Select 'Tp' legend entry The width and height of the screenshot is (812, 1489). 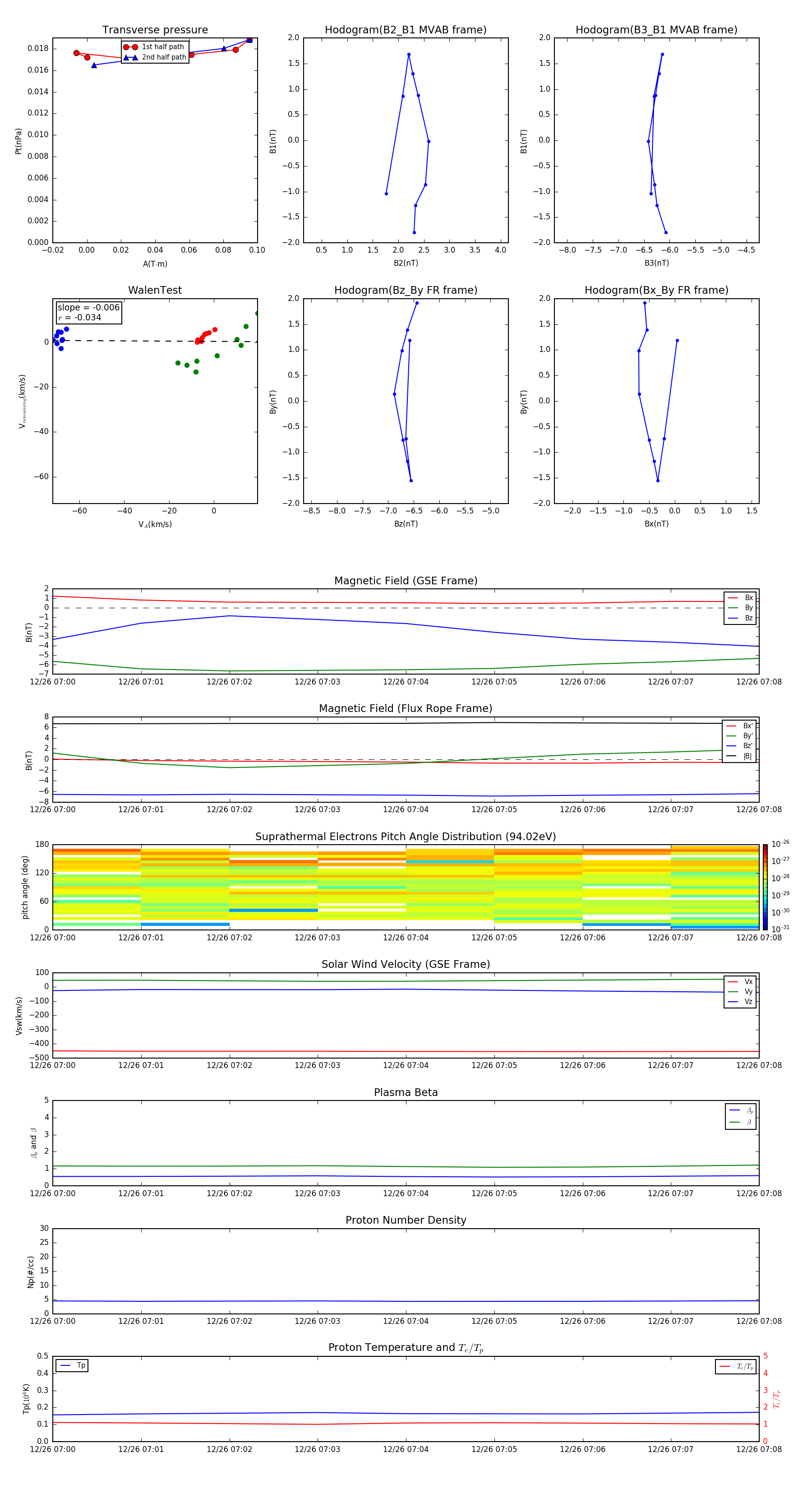(72, 1365)
